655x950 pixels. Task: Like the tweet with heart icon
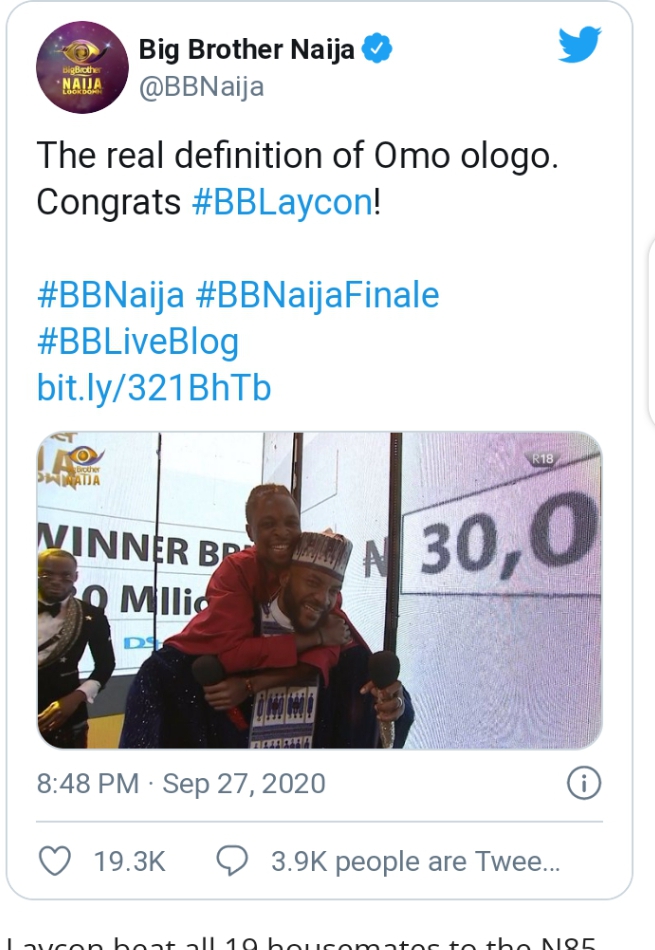tap(55, 861)
